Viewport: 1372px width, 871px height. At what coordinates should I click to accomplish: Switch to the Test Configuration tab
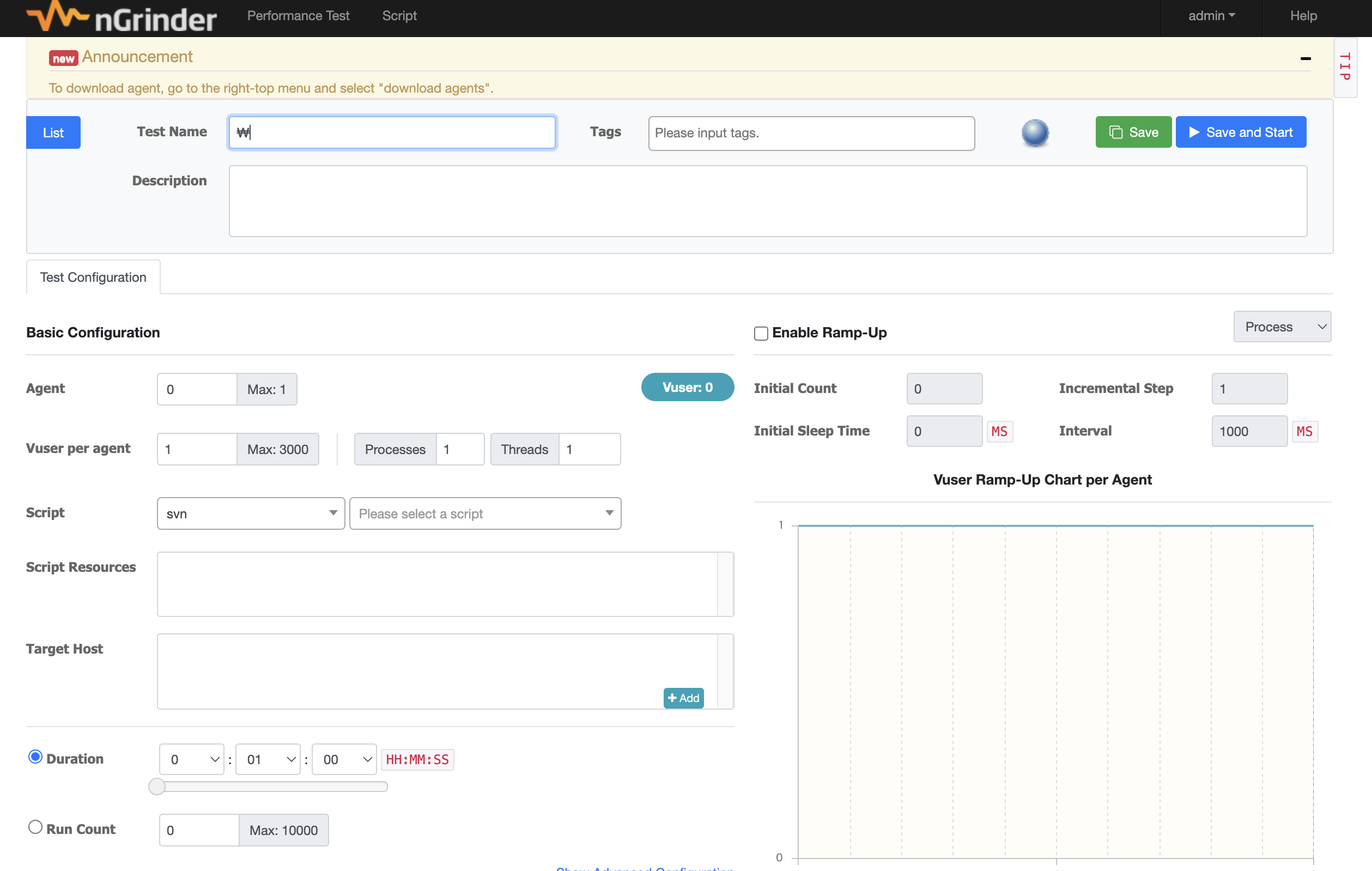coord(93,277)
